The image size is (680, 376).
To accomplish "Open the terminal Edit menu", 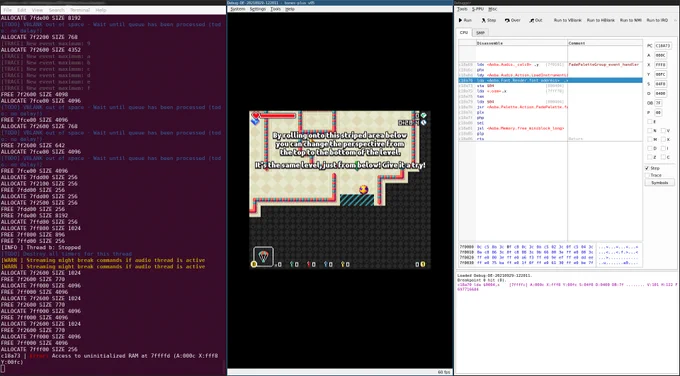I will [x=22, y=10].
